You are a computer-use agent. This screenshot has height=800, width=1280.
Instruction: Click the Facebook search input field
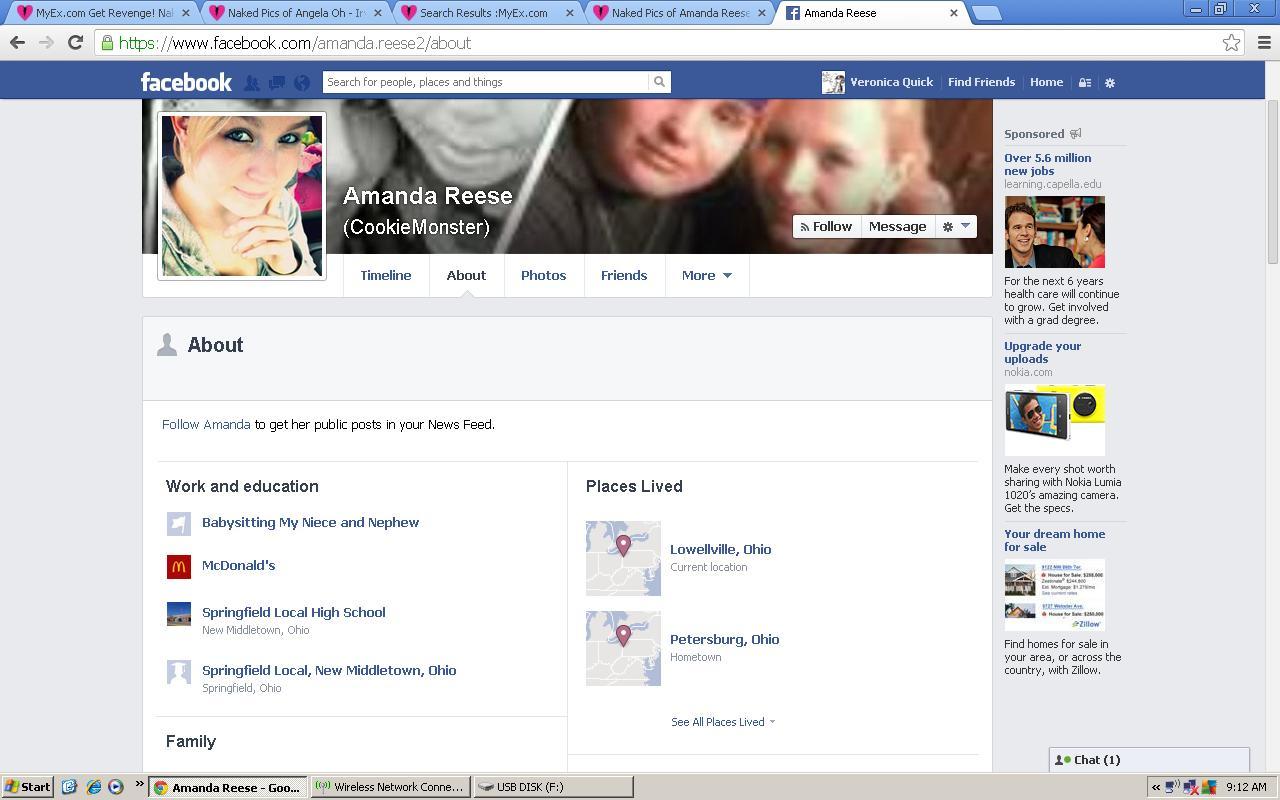click(x=486, y=82)
